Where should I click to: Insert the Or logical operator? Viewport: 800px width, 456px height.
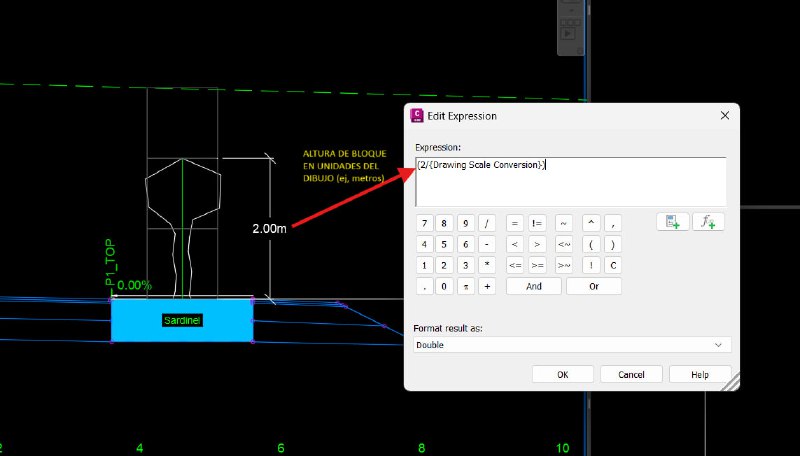pyautogui.click(x=594, y=286)
